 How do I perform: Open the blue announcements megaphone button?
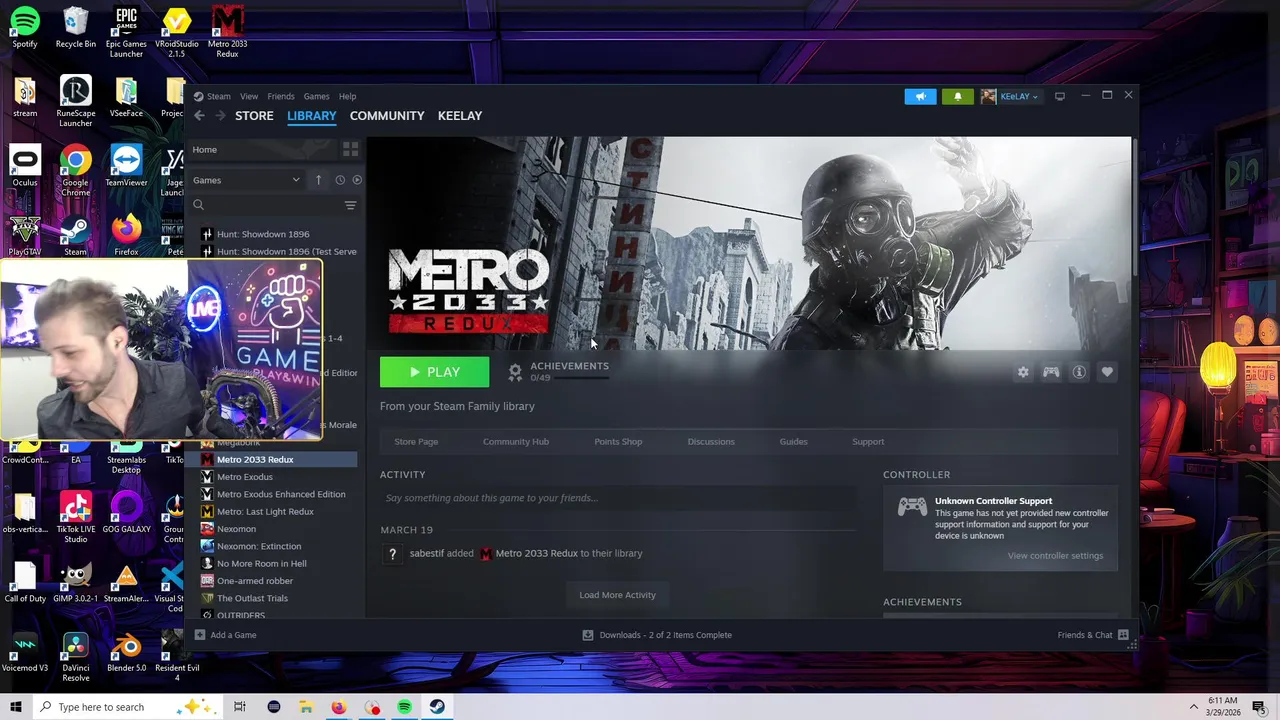[921, 96]
